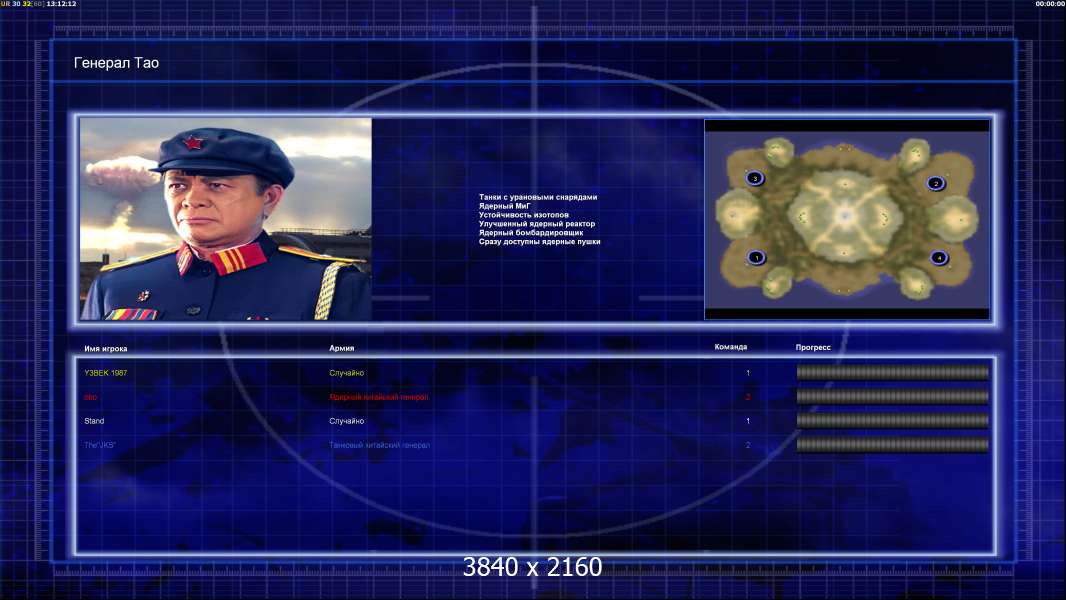Viewport: 1066px width, 600px height.
Task: Click the 'Команда' column header
Action: [x=731, y=347]
